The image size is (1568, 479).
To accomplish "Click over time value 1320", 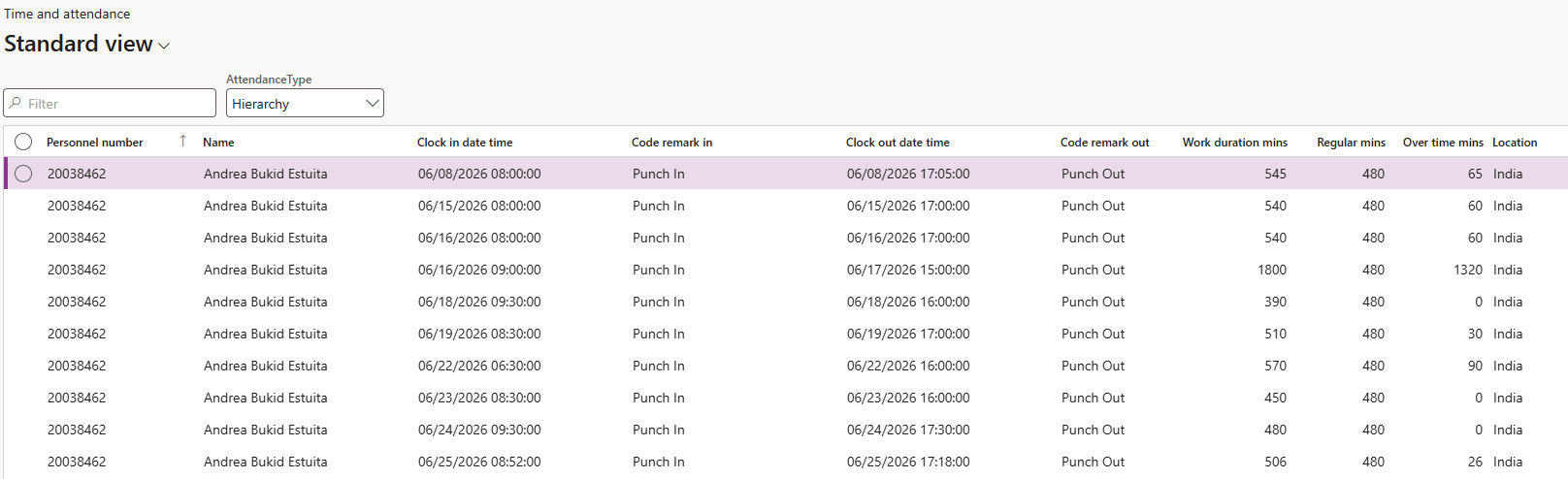I will coord(1468,270).
